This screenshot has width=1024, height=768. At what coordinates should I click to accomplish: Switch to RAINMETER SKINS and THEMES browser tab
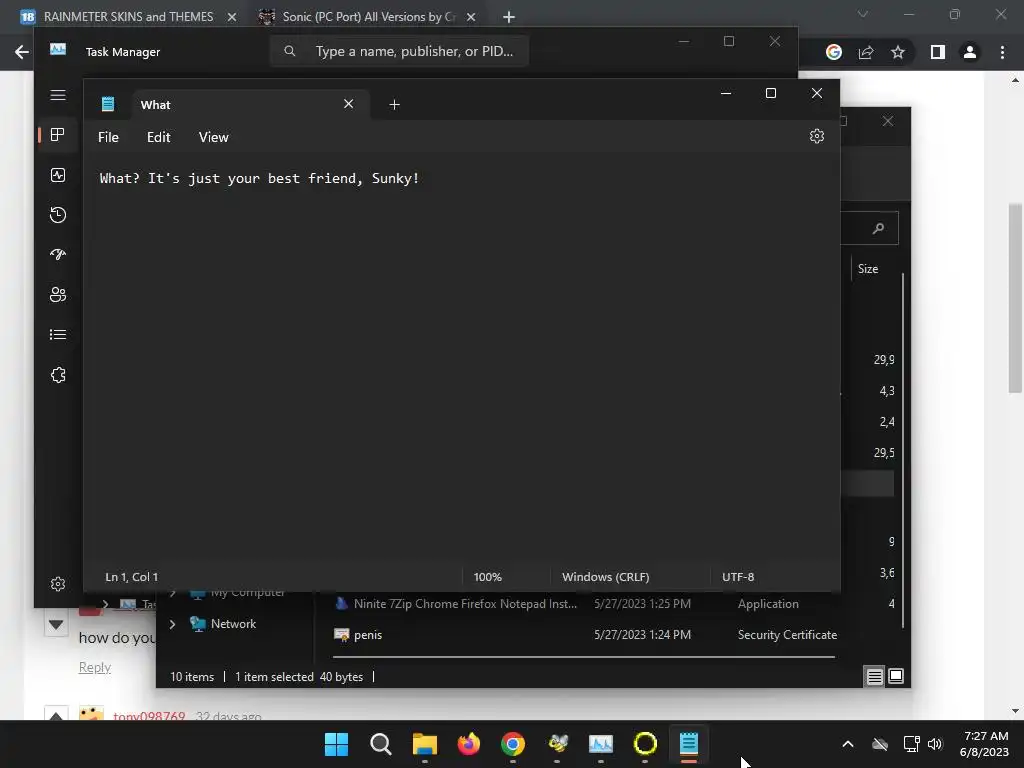click(129, 16)
